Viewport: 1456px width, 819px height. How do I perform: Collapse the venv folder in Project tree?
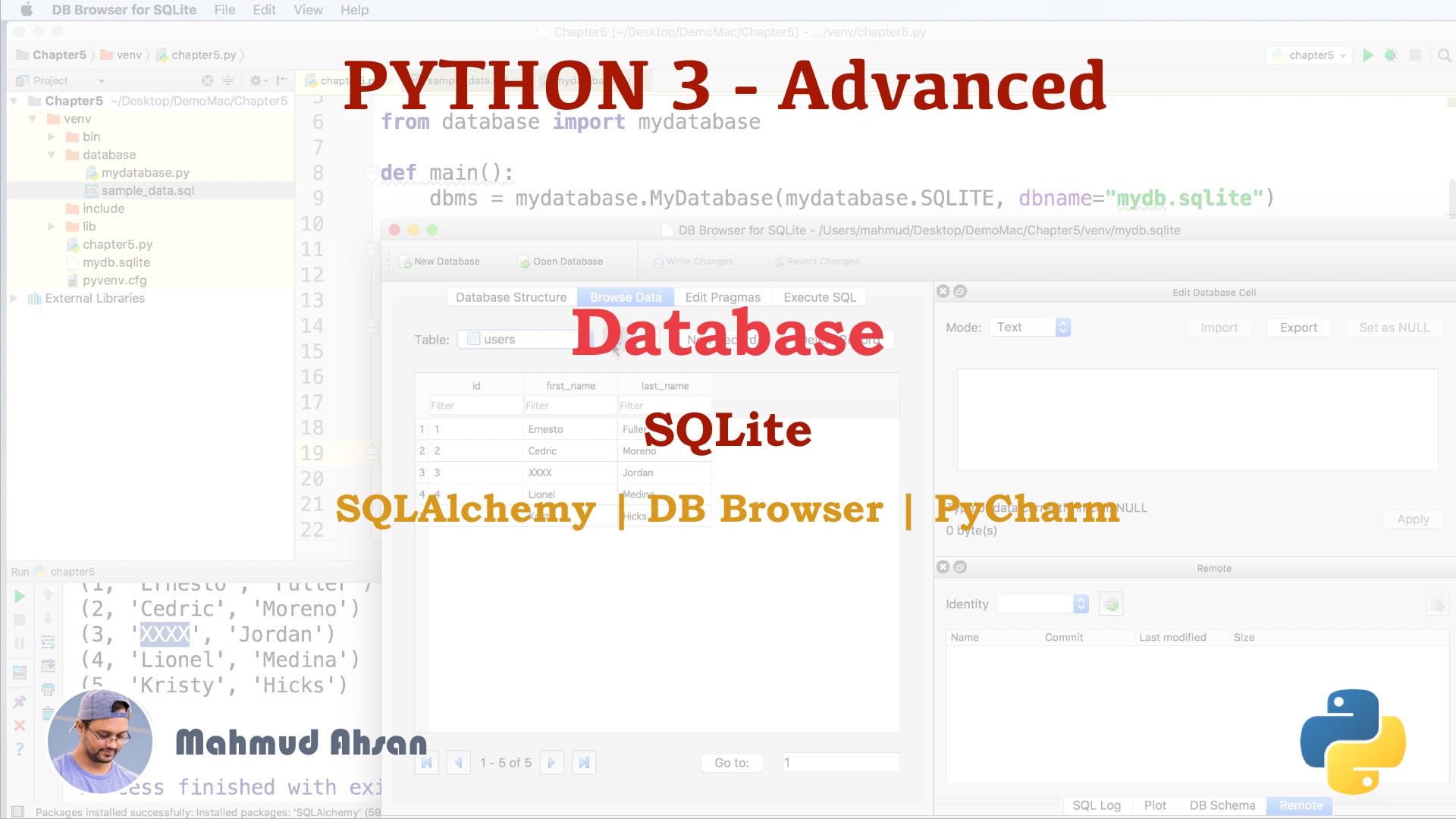32,118
